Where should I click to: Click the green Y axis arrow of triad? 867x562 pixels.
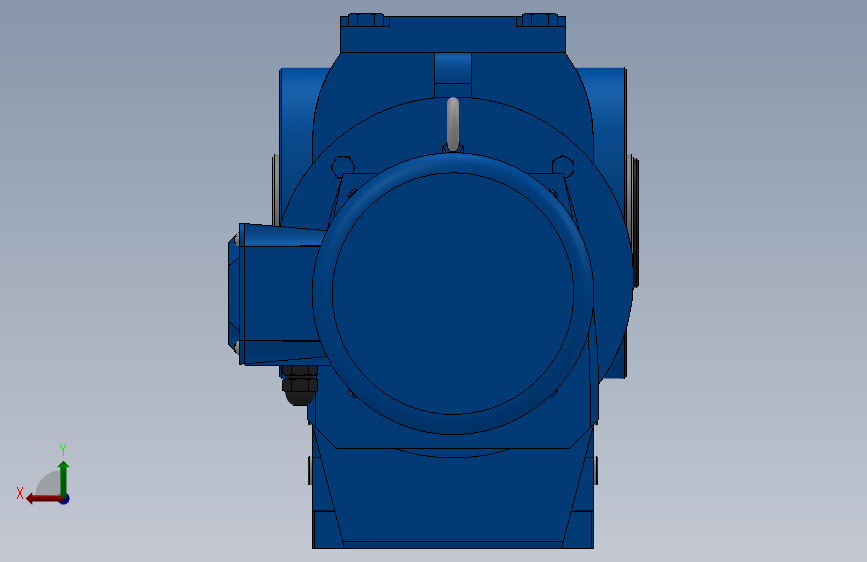click(x=64, y=478)
